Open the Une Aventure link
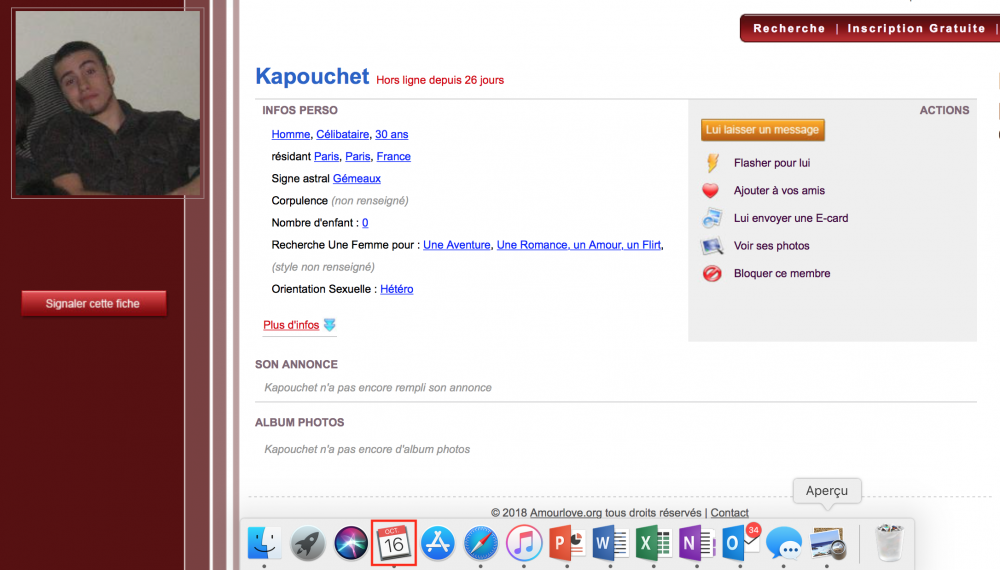The image size is (1000, 570). point(456,245)
